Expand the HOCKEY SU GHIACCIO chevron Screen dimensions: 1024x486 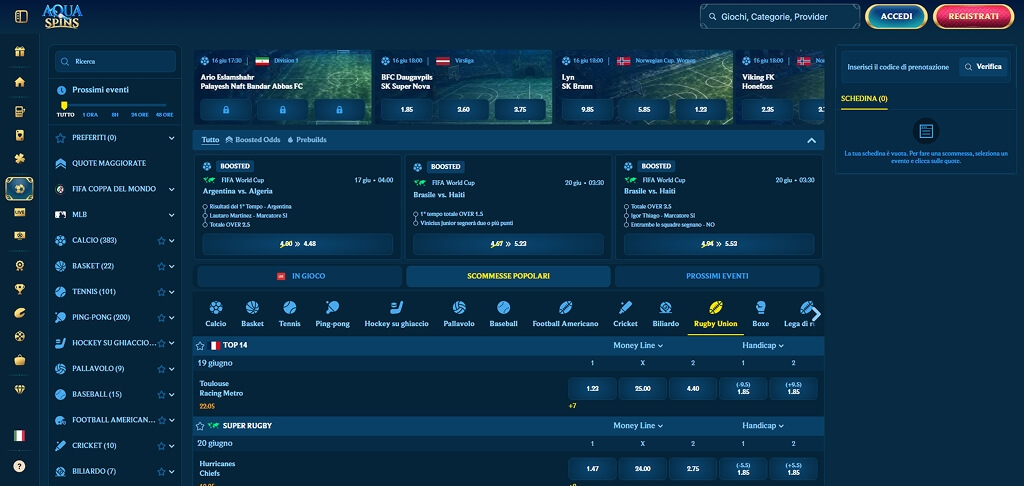172,343
